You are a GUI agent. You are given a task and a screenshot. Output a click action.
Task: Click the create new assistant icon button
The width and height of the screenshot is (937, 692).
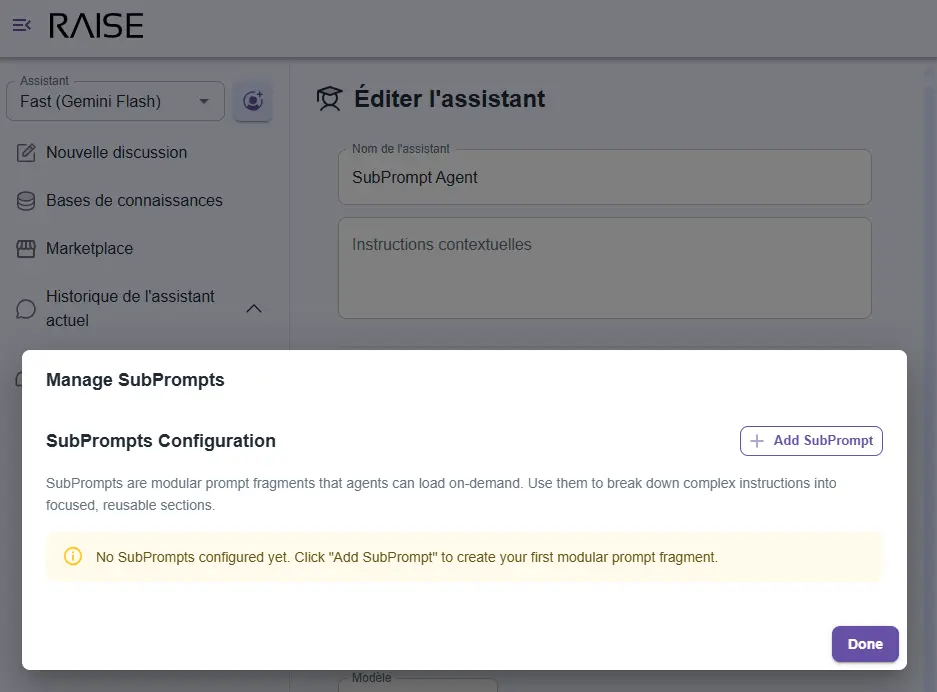click(253, 101)
